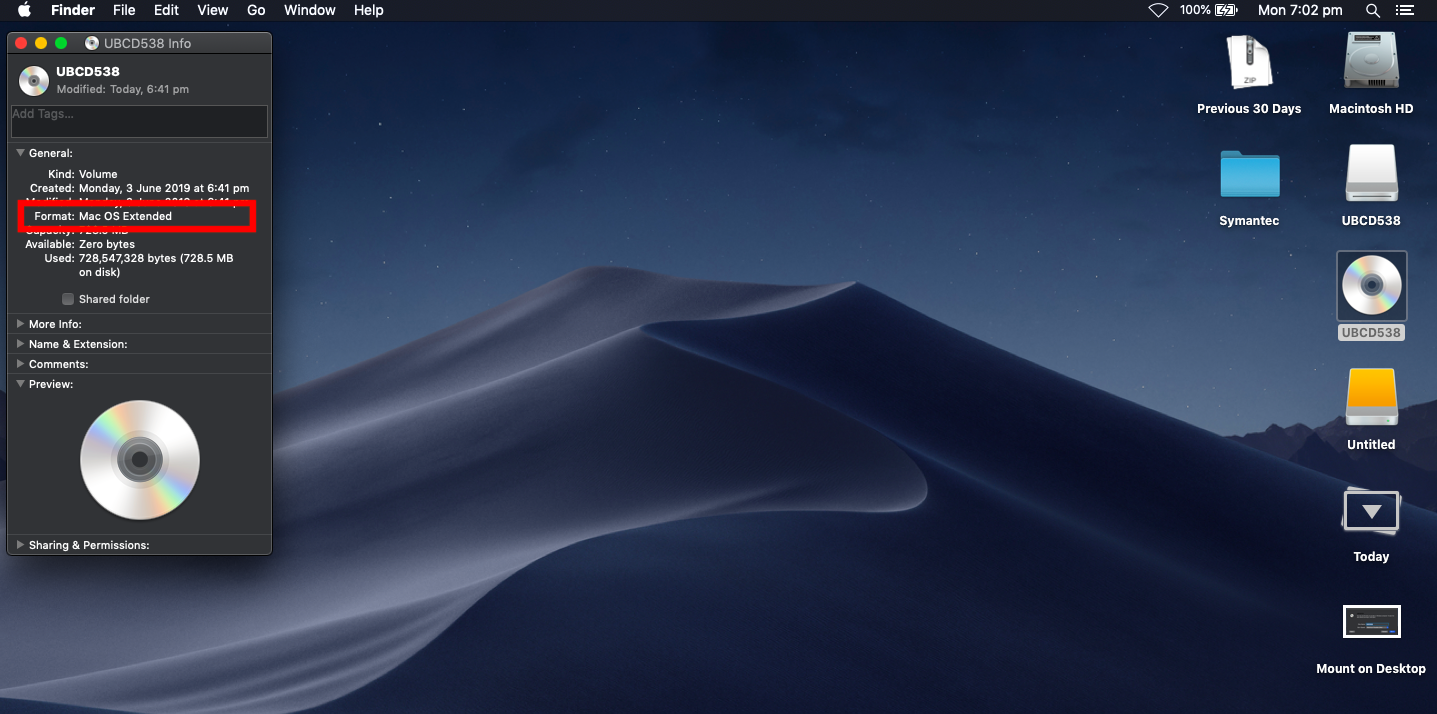Click the UBCD538 name in Info header

(88, 72)
